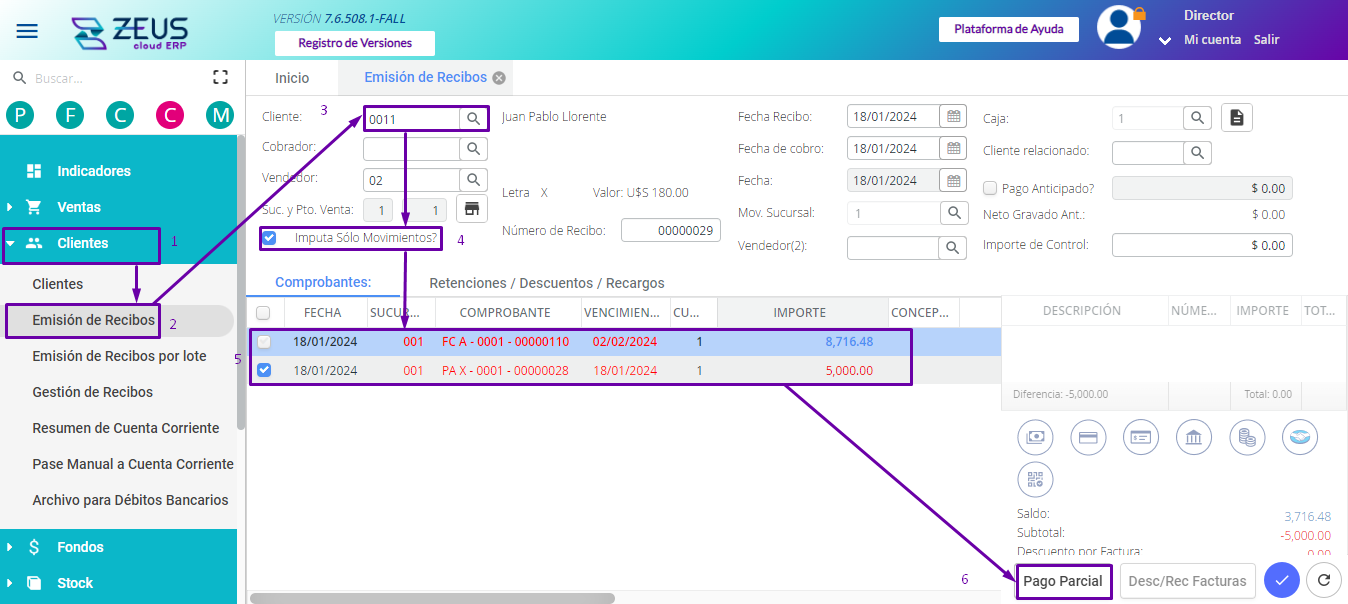
Task: Click the Pago Parcial button
Action: [1063, 581]
